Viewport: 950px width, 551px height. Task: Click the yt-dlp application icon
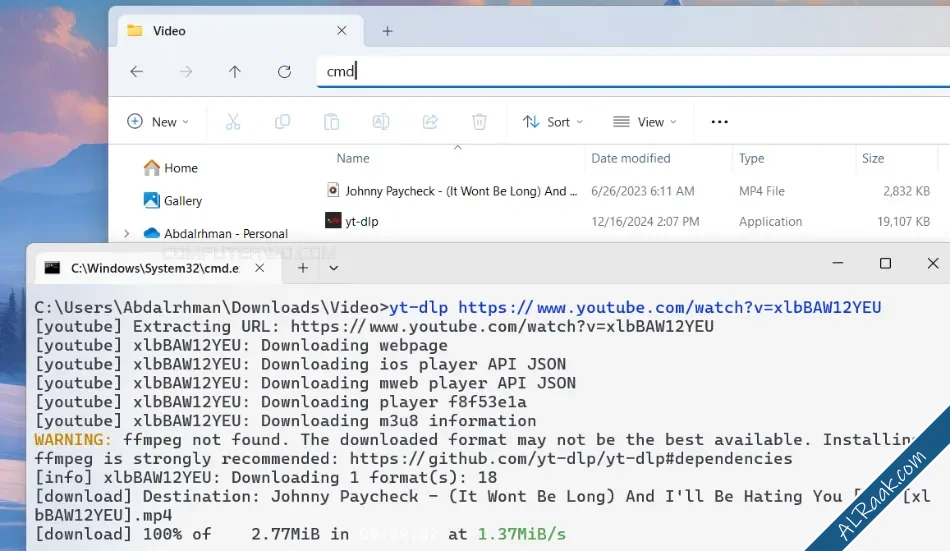(x=333, y=220)
